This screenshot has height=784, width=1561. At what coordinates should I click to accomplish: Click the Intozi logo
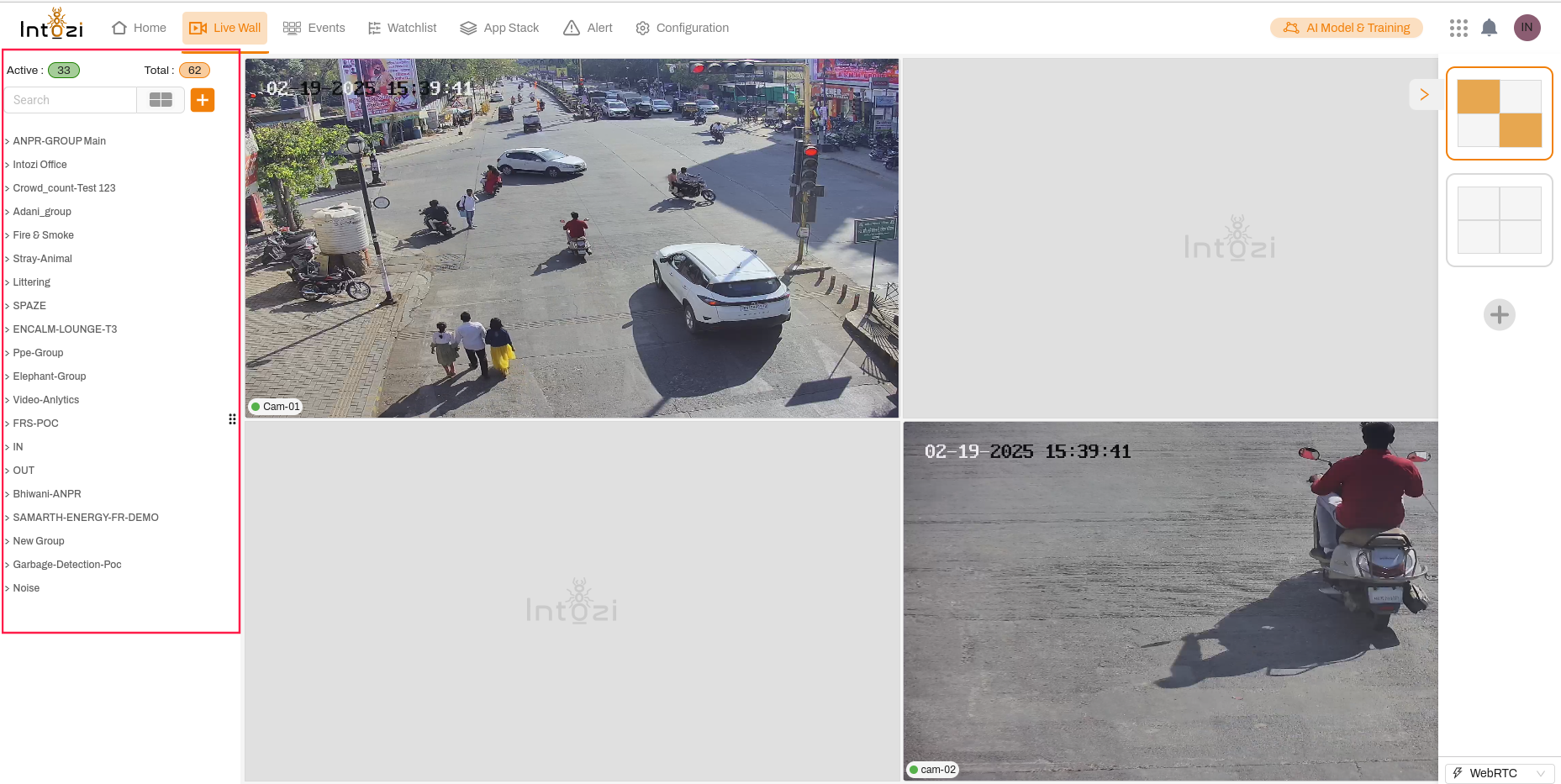click(x=51, y=25)
